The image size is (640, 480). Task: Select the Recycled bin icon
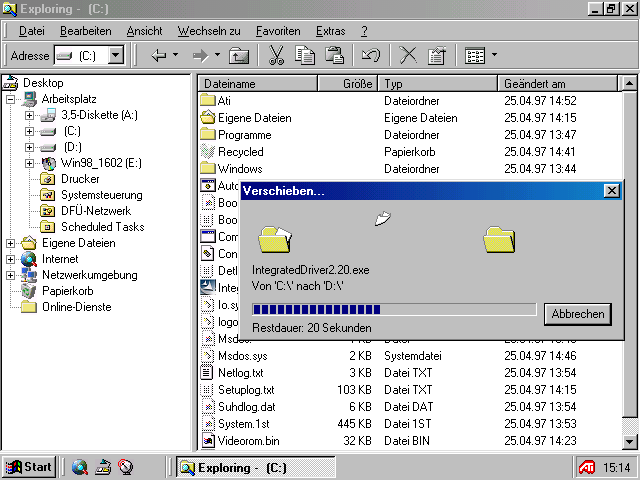pyautogui.click(x=208, y=151)
